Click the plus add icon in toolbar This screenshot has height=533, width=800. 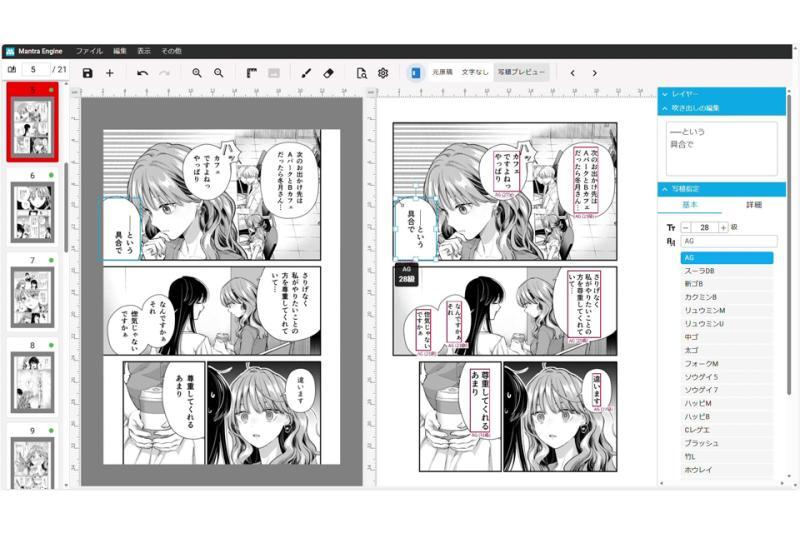pos(110,73)
